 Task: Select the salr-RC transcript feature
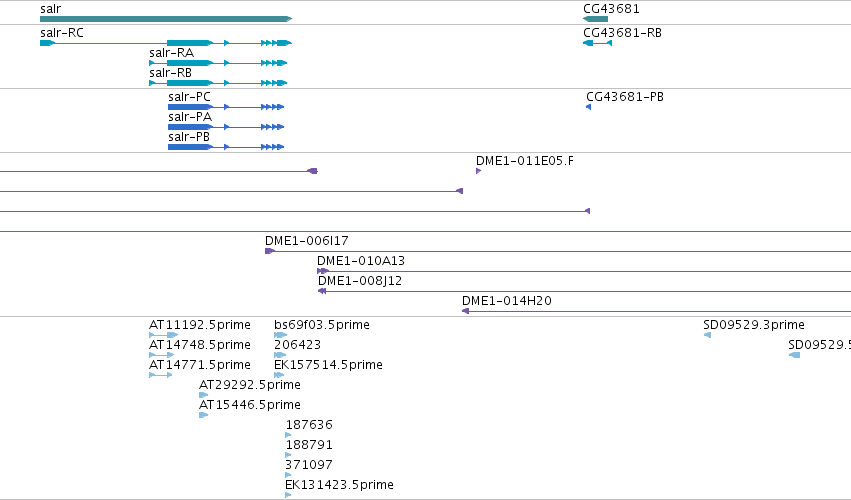coord(166,43)
